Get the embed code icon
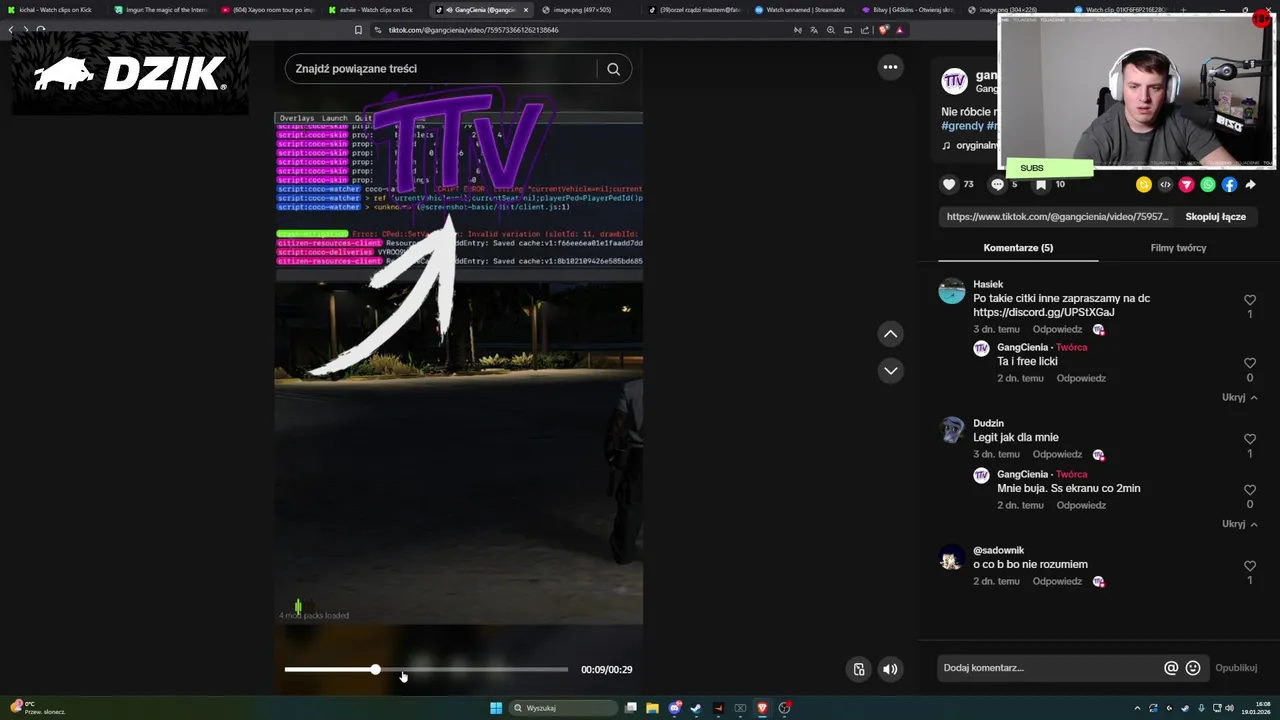The height and width of the screenshot is (720, 1280). click(1165, 184)
